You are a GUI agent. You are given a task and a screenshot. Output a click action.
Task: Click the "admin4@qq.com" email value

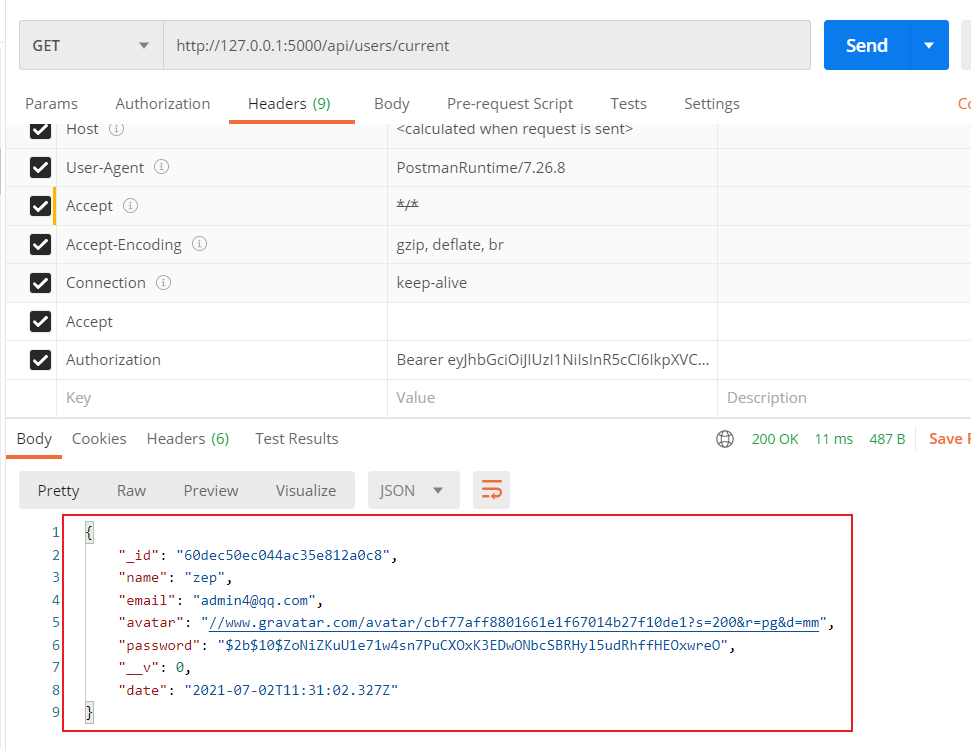point(254,601)
